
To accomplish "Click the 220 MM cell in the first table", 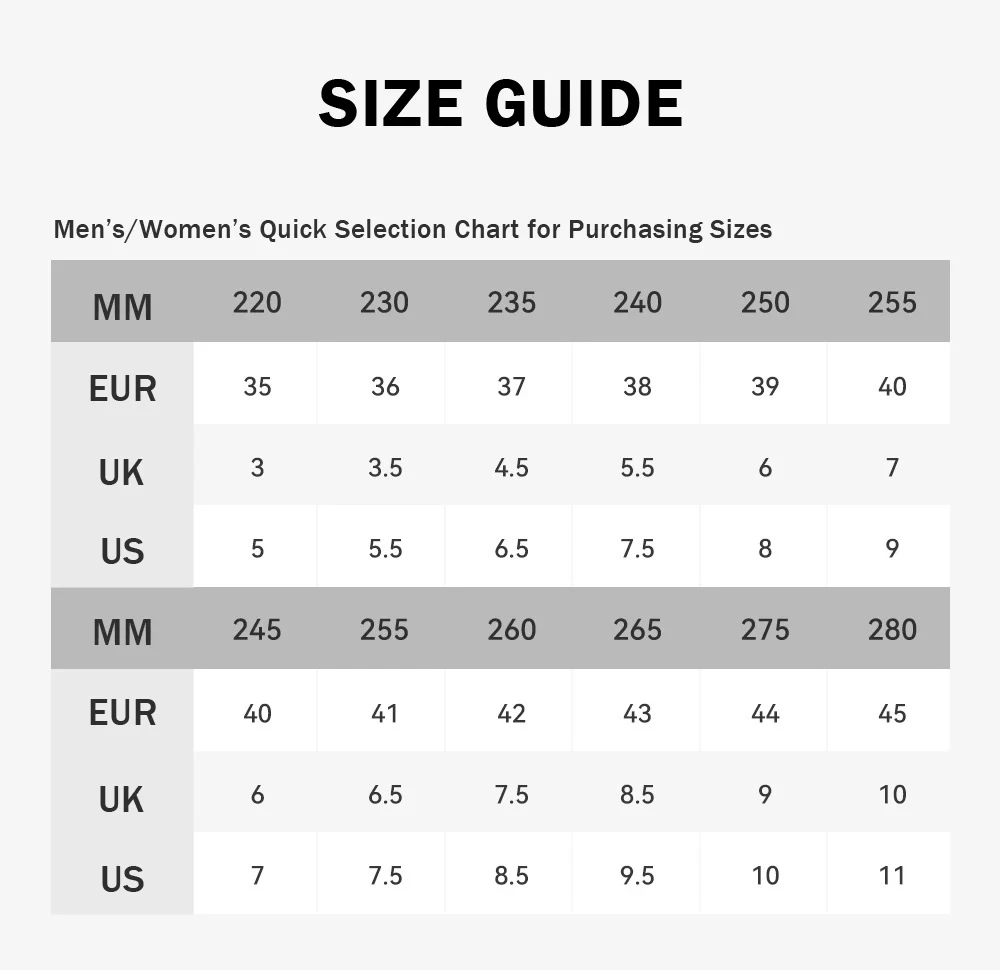I will (257, 302).
